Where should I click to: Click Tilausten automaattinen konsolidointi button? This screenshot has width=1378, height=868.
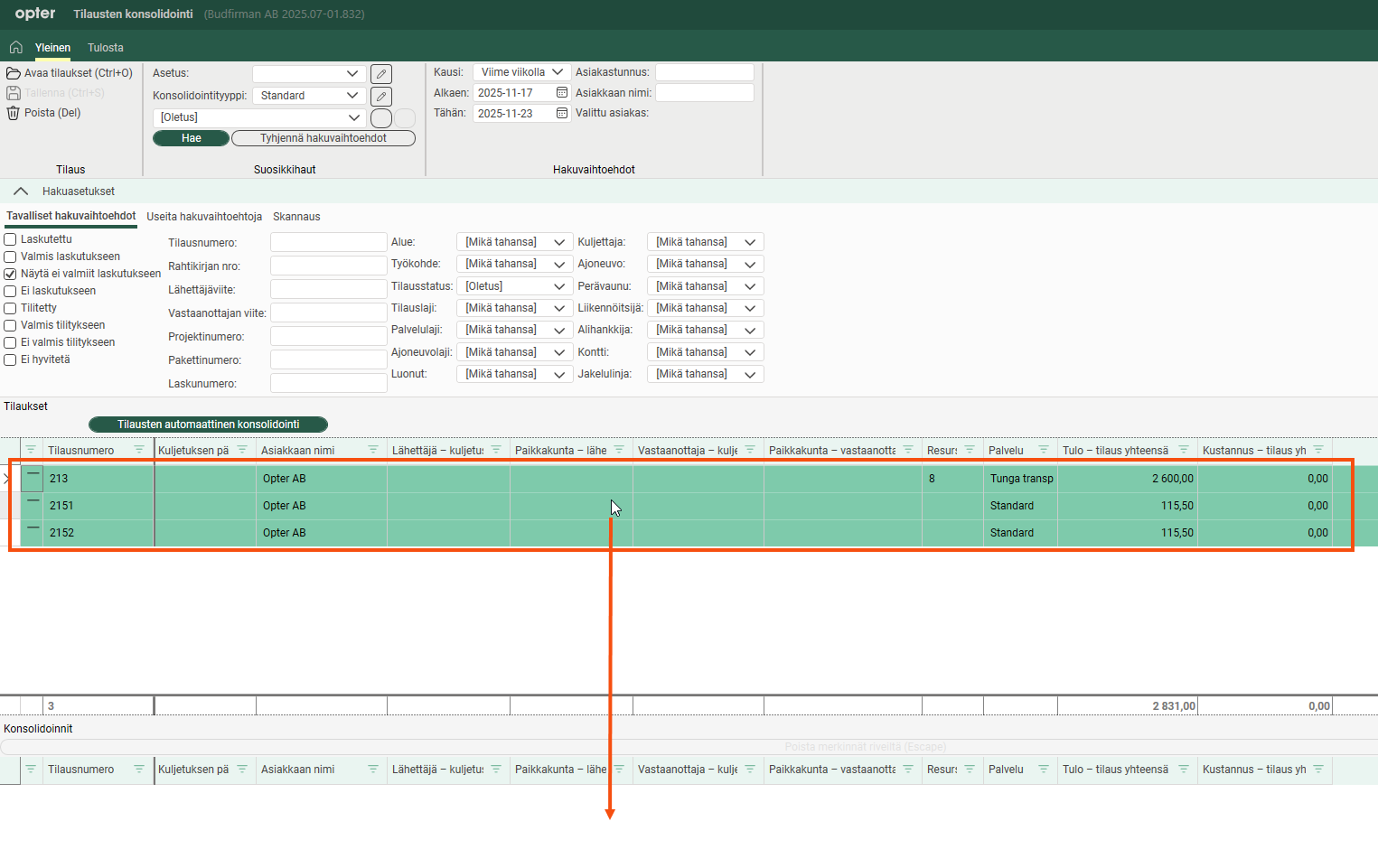pyautogui.click(x=208, y=425)
